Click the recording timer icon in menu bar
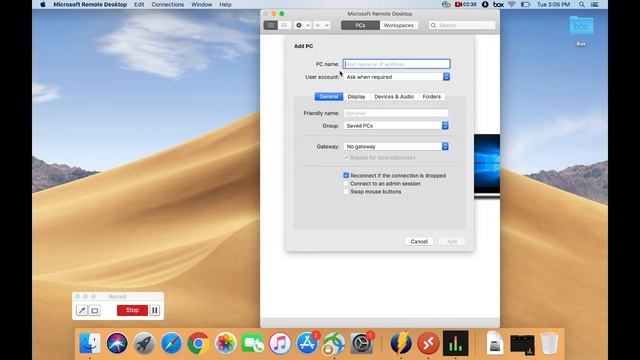Viewport: 640px width, 360px height. [466, 4]
